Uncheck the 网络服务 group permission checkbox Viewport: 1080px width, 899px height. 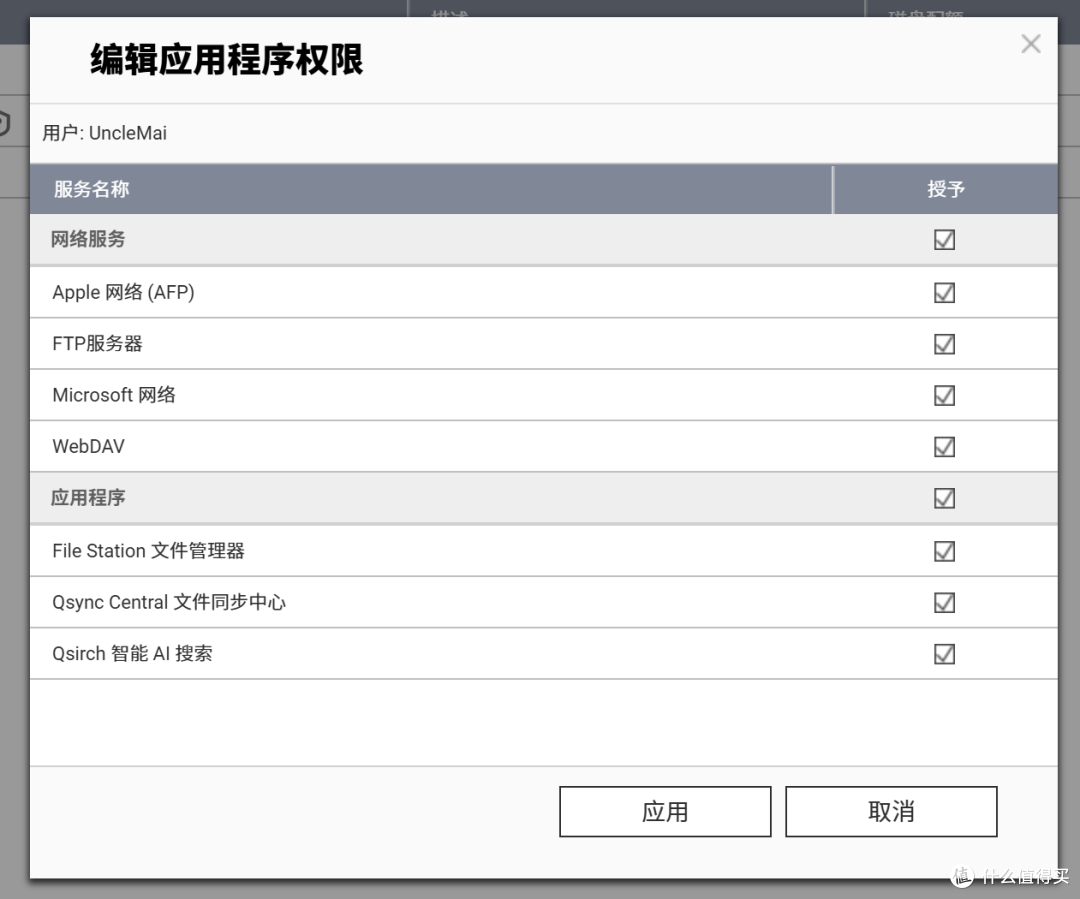click(x=944, y=240)
